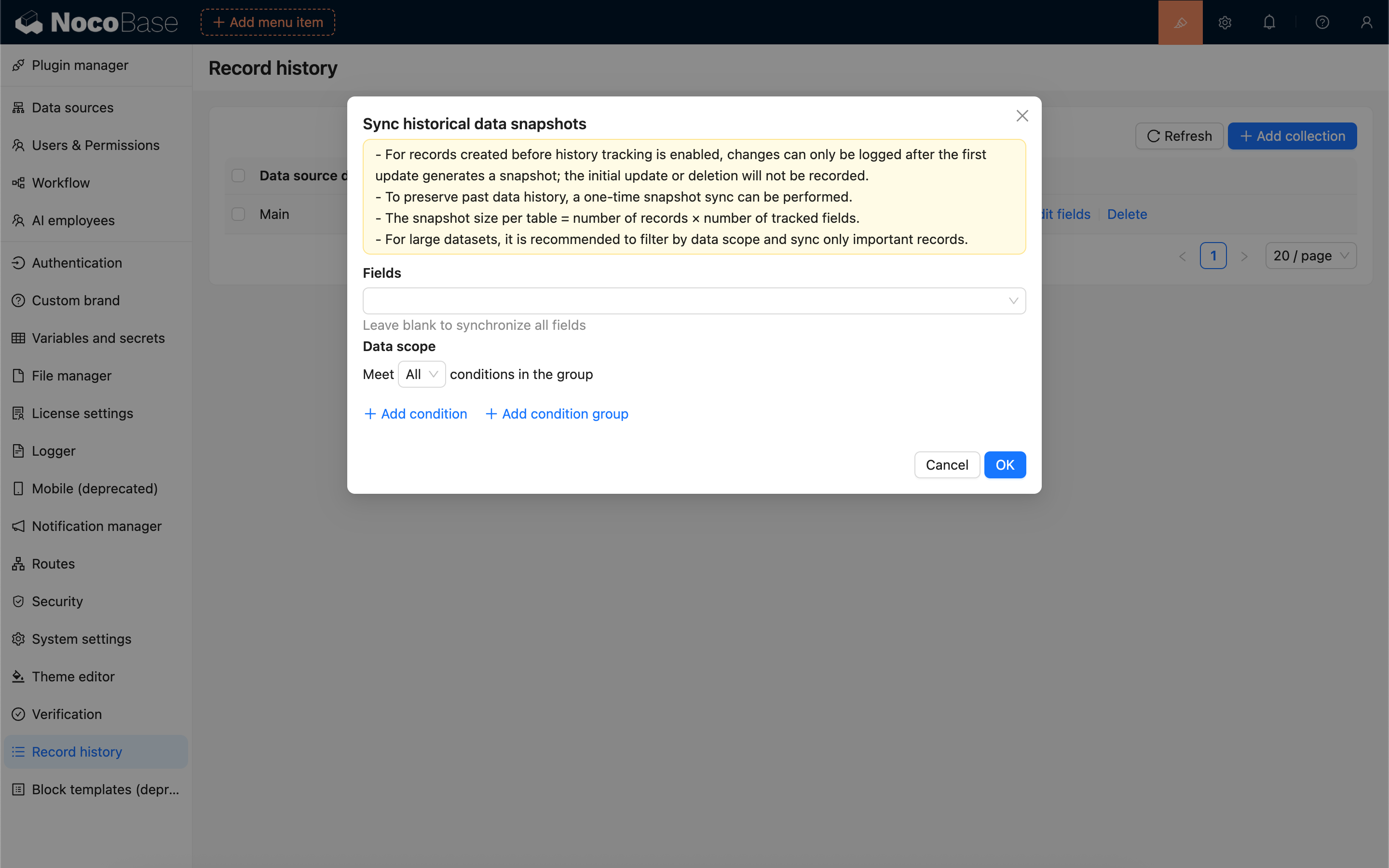Open the notifications bell icon
Viewport: 1389px width, 868px height.
click(x=1269, y=22)
